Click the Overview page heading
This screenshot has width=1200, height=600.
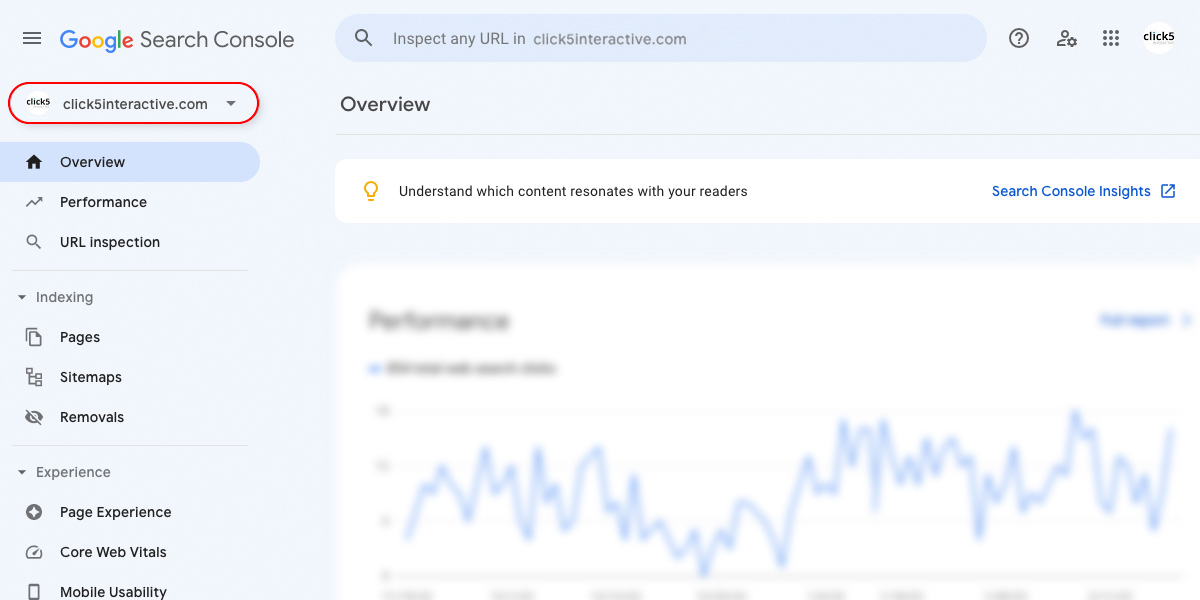[385, 104]
